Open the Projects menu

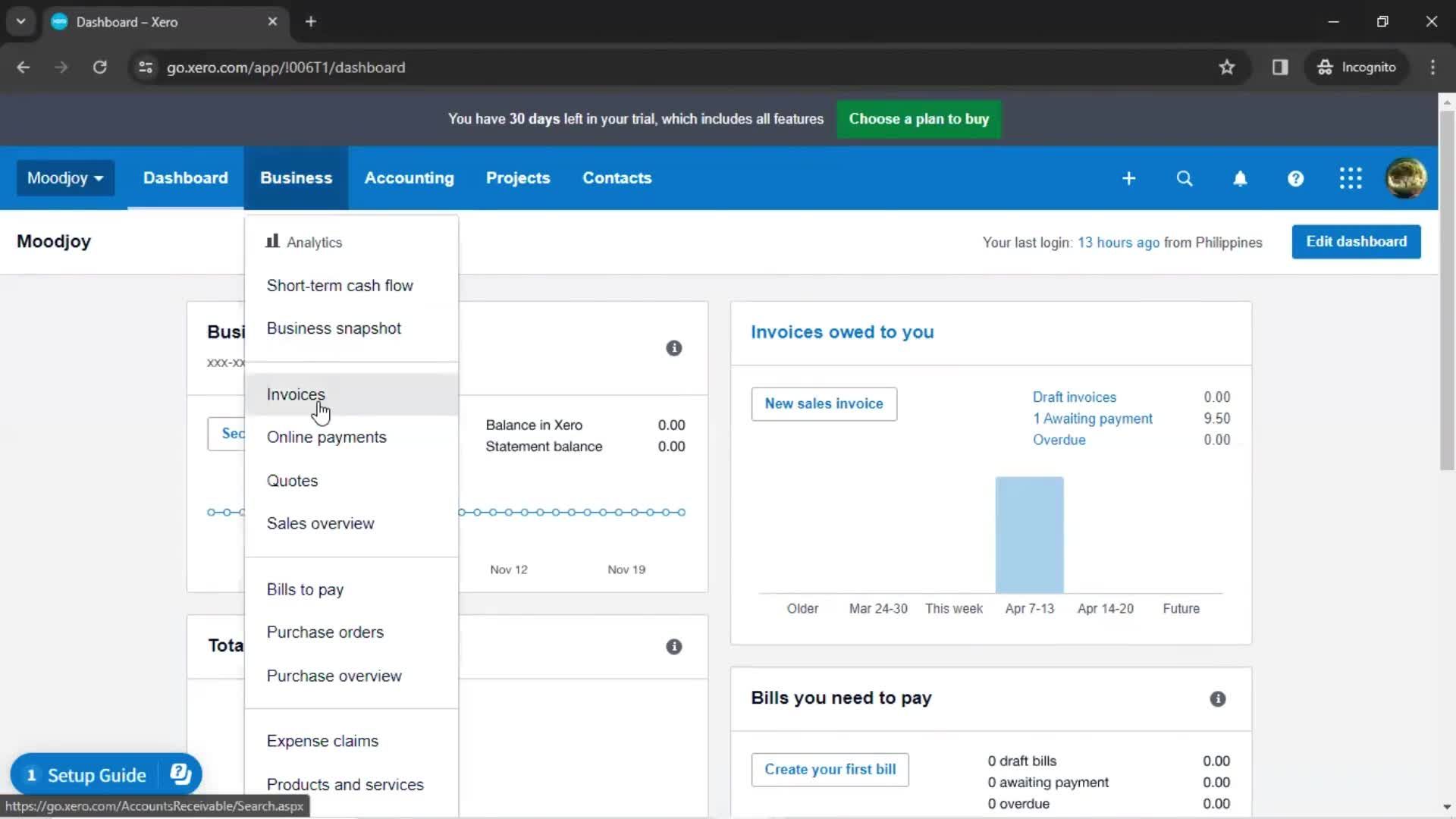(518, 178)
